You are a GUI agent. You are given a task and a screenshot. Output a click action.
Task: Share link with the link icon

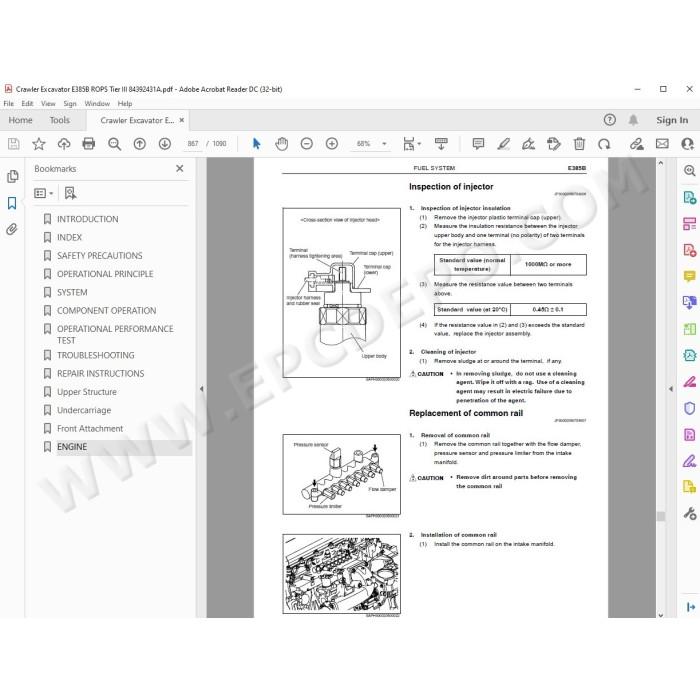637,144
